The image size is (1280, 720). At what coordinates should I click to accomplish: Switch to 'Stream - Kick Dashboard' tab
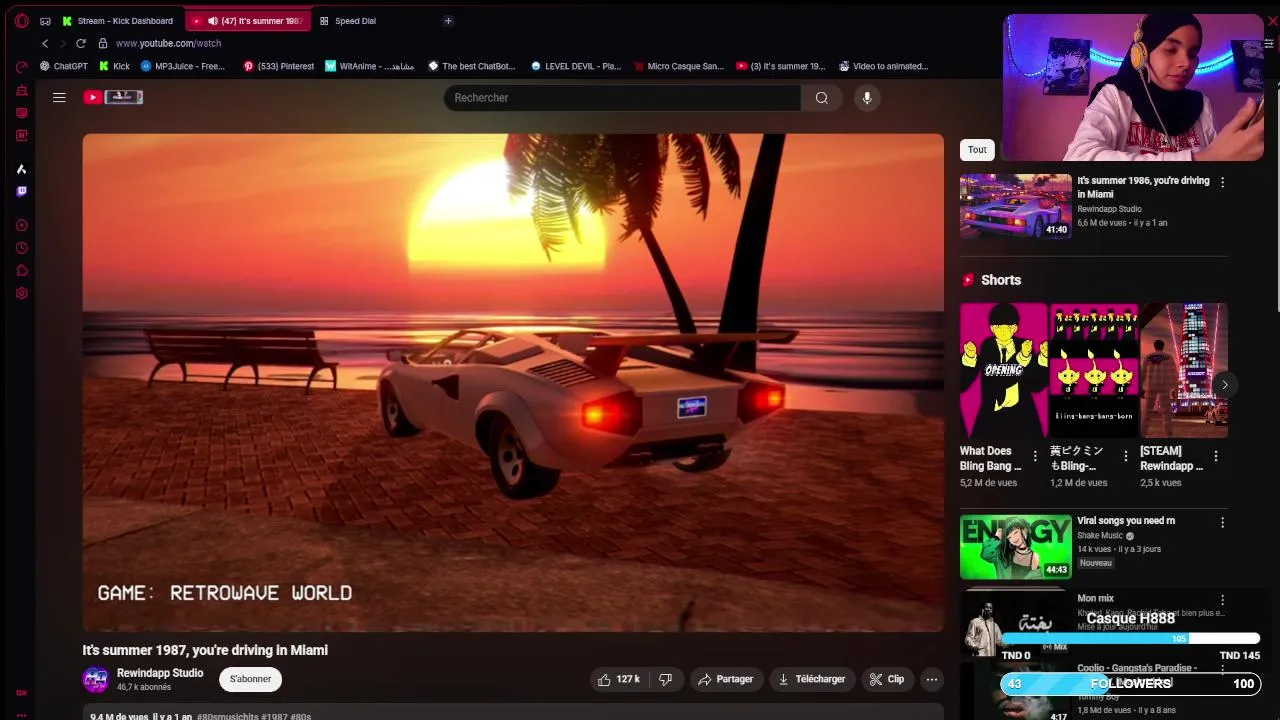click(118, 21)
